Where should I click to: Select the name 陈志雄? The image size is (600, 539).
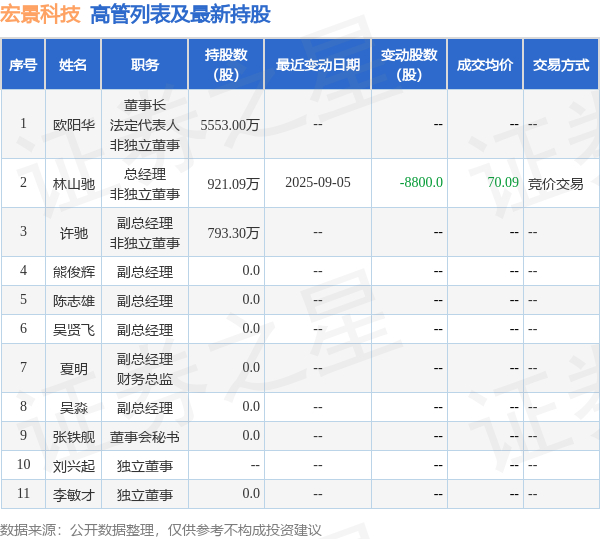point(74,301)
